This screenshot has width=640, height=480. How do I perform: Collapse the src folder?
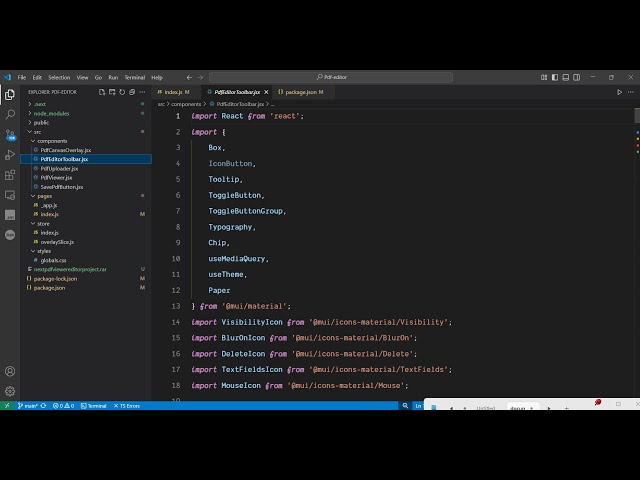(87, 132)
